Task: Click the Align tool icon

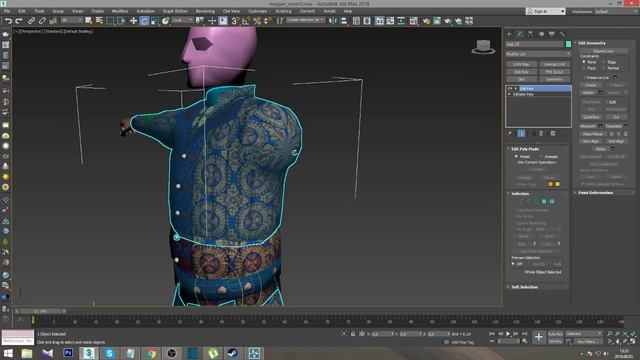Action: 344,21
